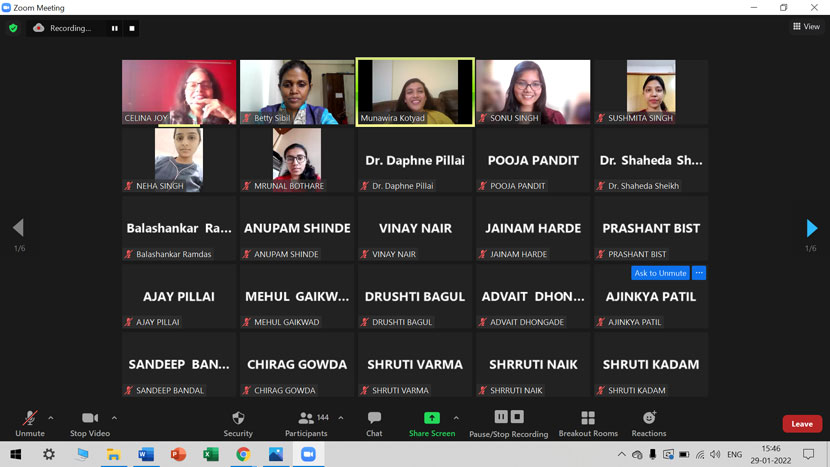The height and width of the screenshot is (467, 830).
Task: Pause the recording in bottom toolbar
Action: [501, 417]
